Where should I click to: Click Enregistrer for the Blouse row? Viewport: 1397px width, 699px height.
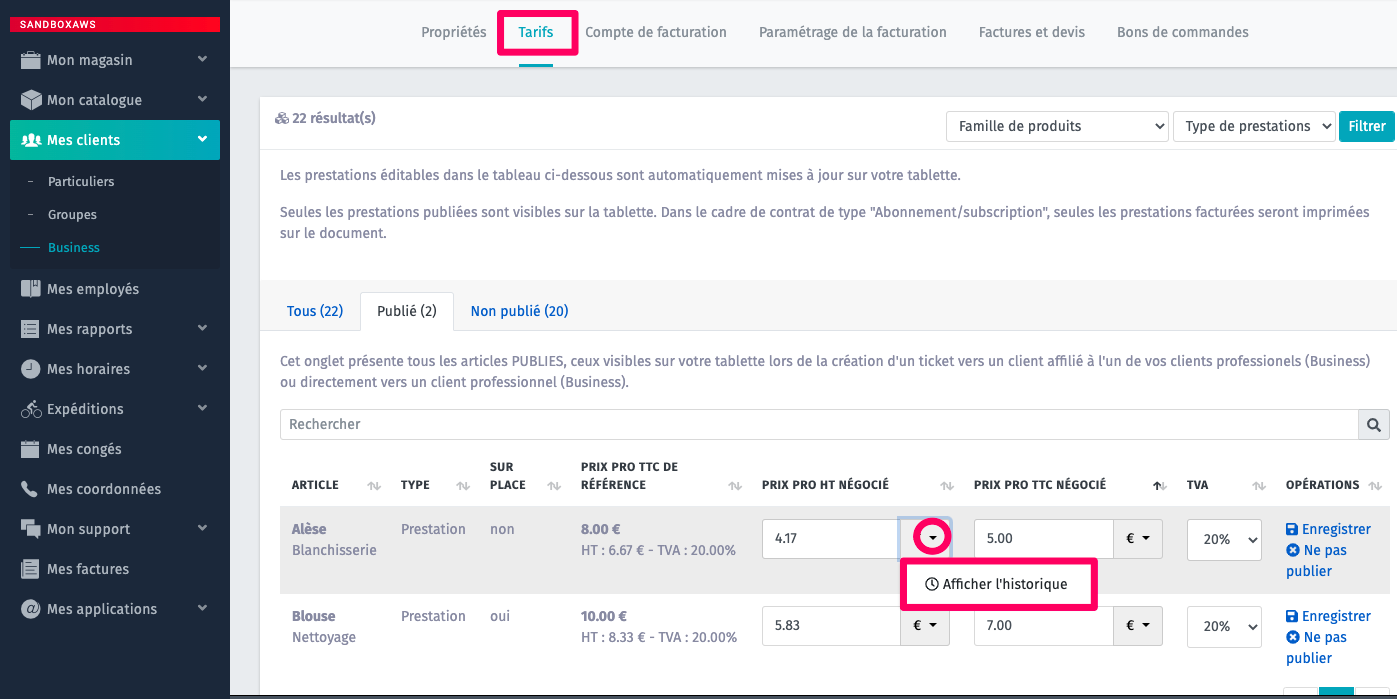point(1328,616)
